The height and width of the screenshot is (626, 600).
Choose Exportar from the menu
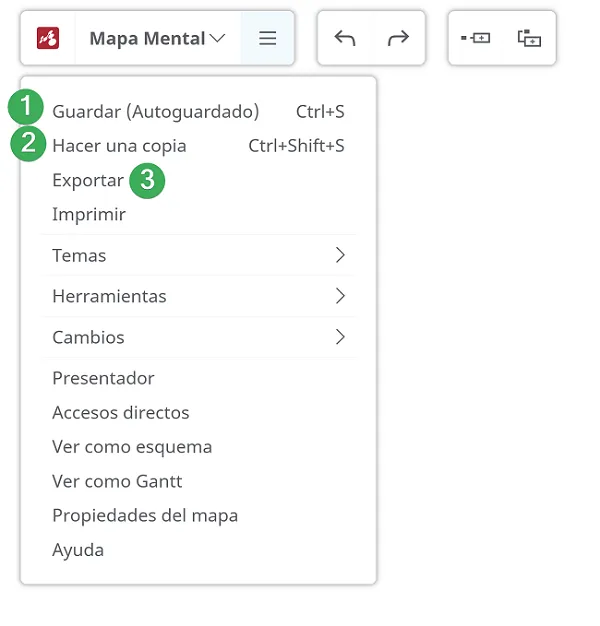pyautogui.click(x=198, y=180)
